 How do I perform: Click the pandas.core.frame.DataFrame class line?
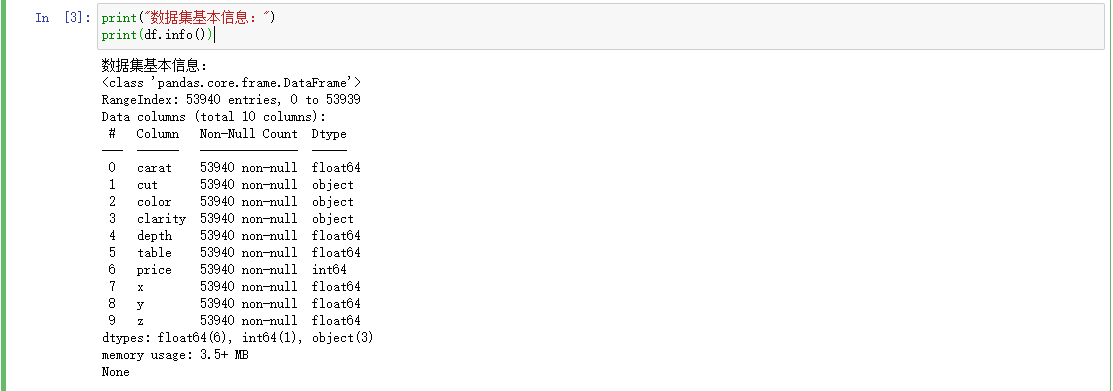click(231, 83)
